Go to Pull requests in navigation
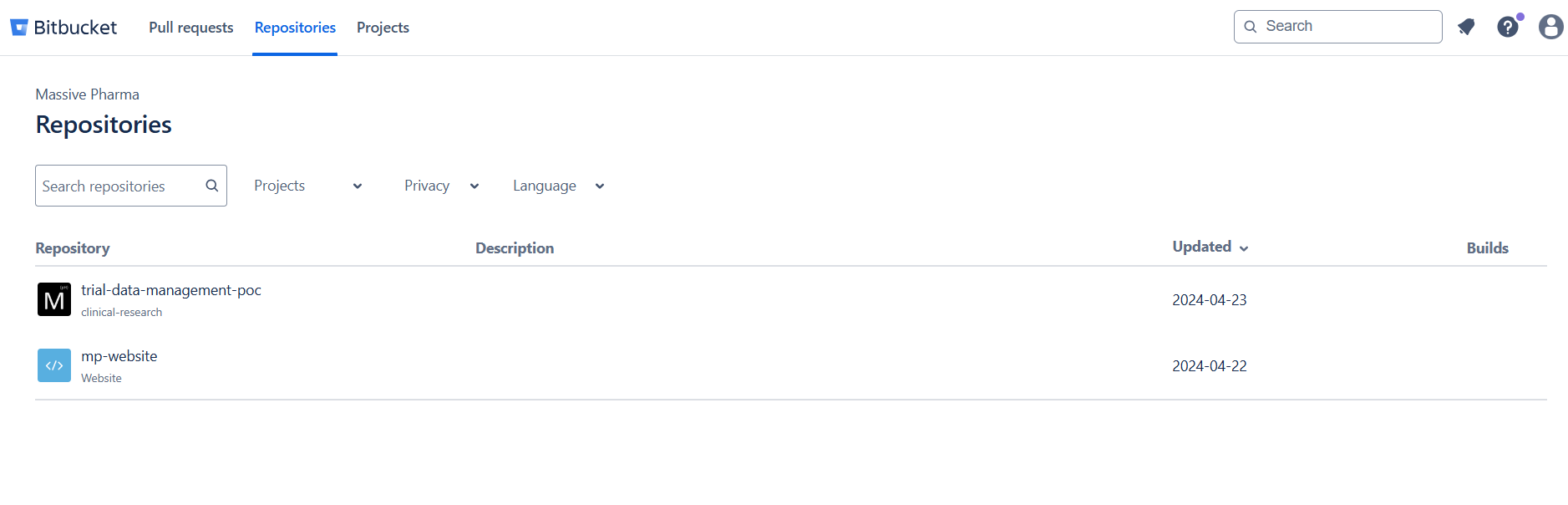This screenshot has width=1568, height=505. 191,28
